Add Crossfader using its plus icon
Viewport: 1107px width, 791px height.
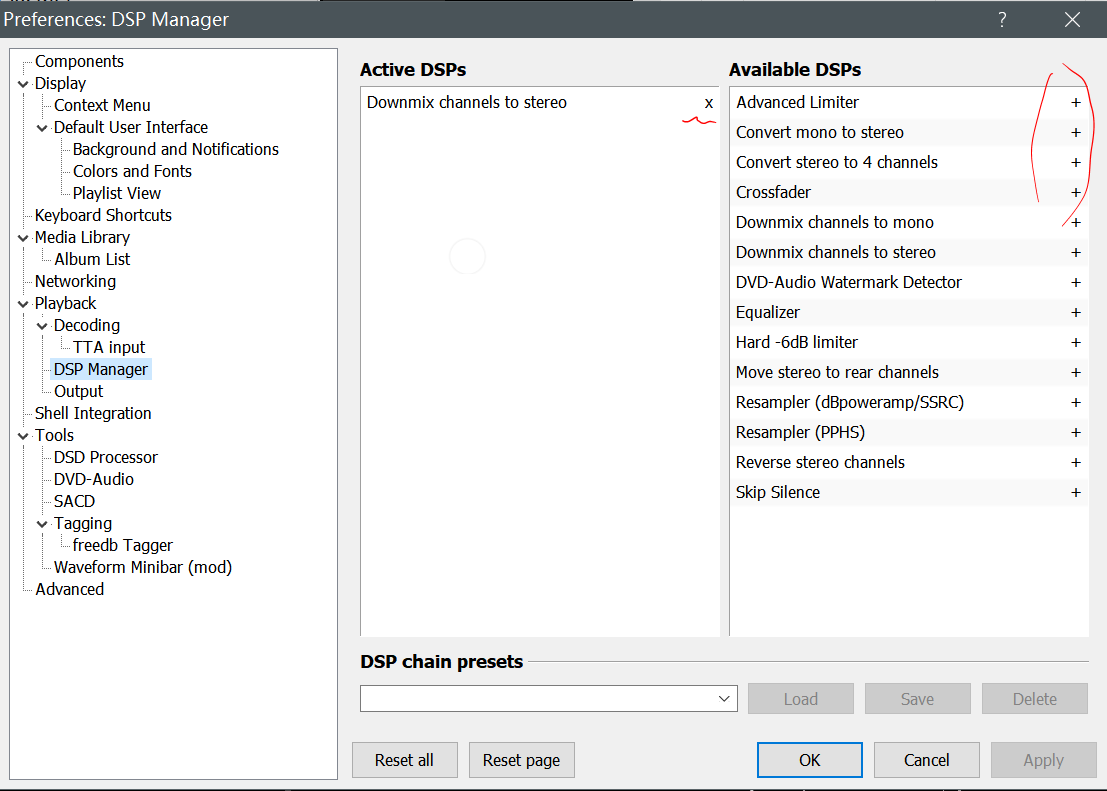1076,192
